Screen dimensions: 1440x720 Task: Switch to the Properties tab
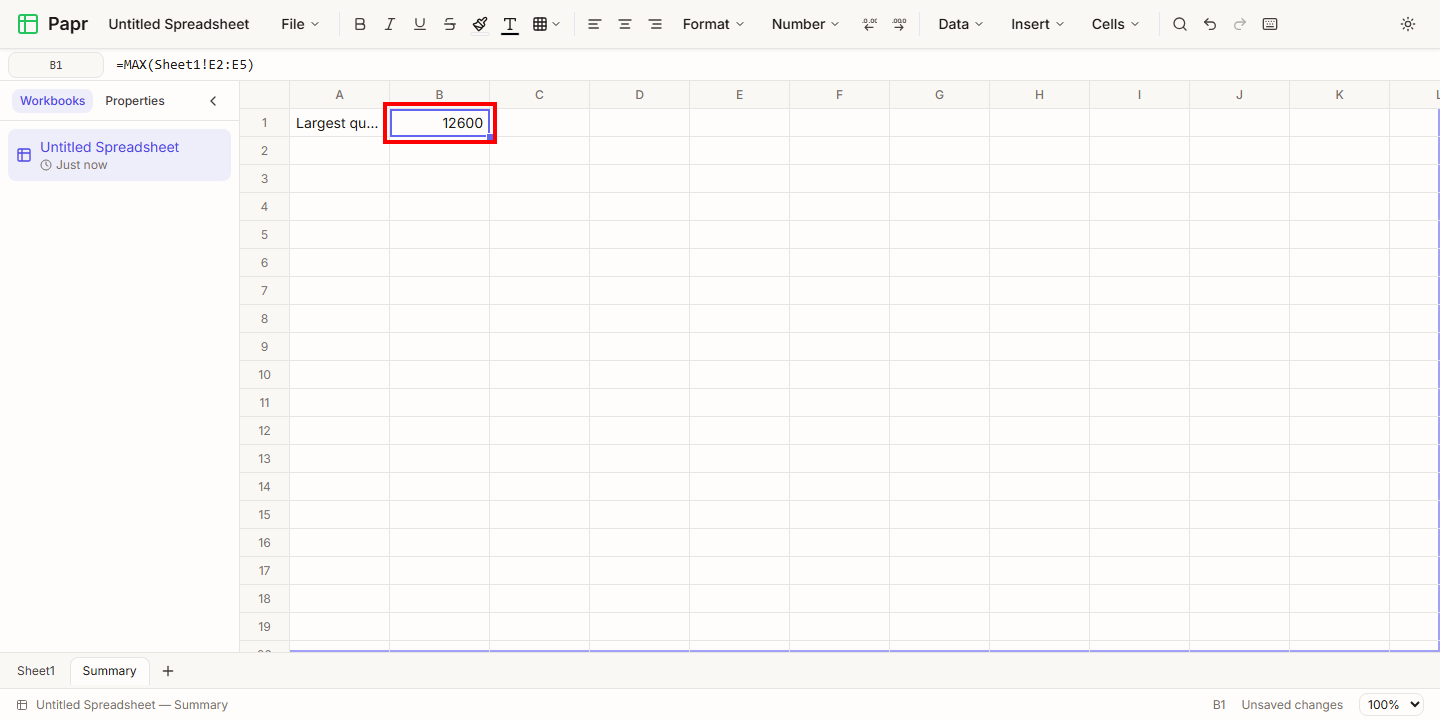135,101
